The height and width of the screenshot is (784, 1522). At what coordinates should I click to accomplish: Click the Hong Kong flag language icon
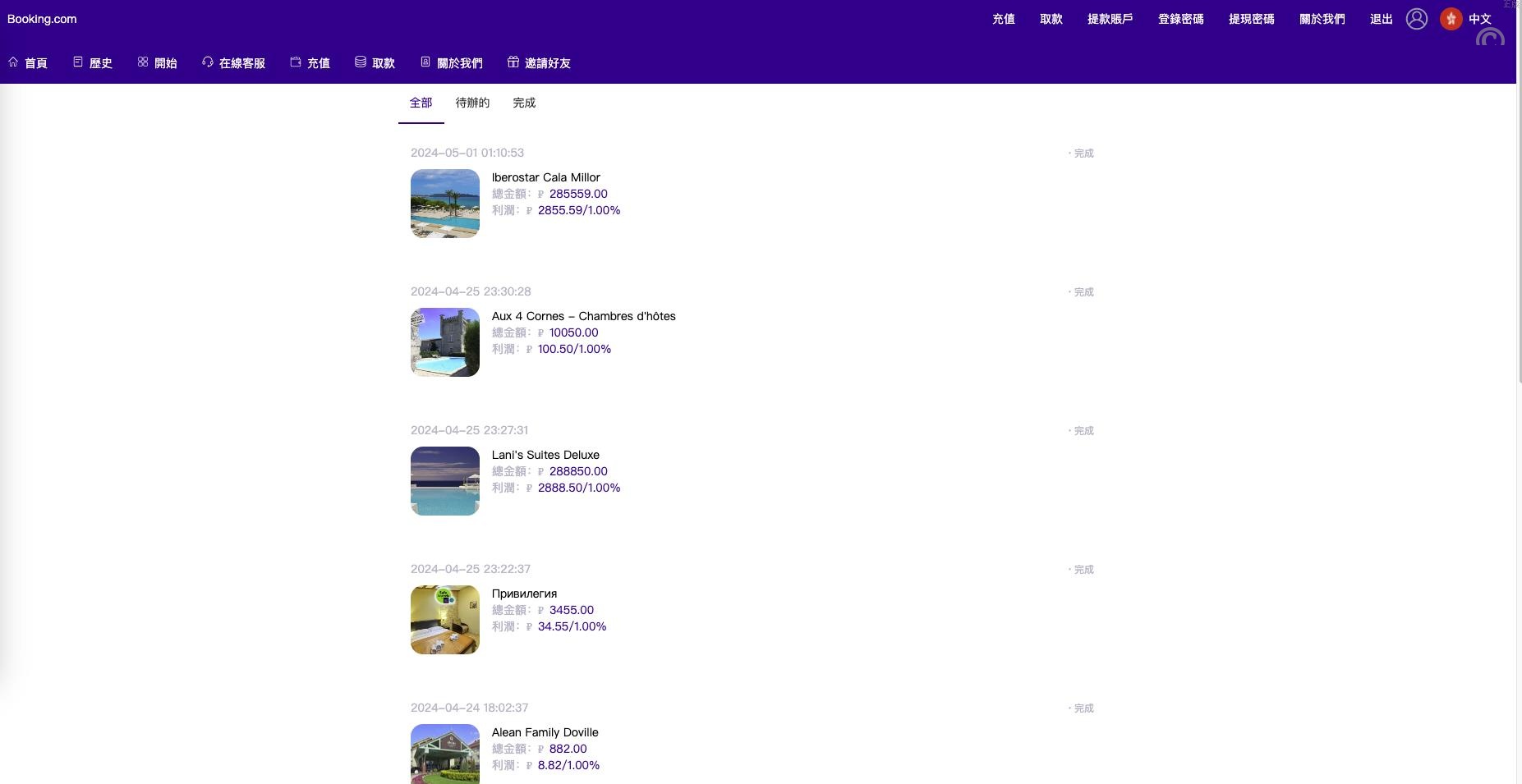click(x=1451, y=19)
